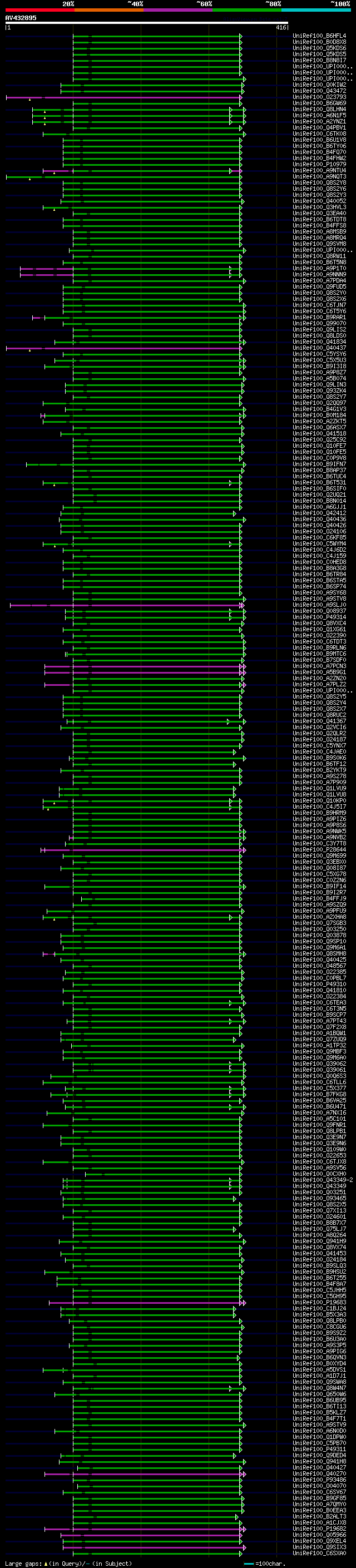Image resolution: width=356 pixels, height=1568 pixels.
Task: Click the UniRef100_Q3HVL3 label
Action: [x=319, y=207]
